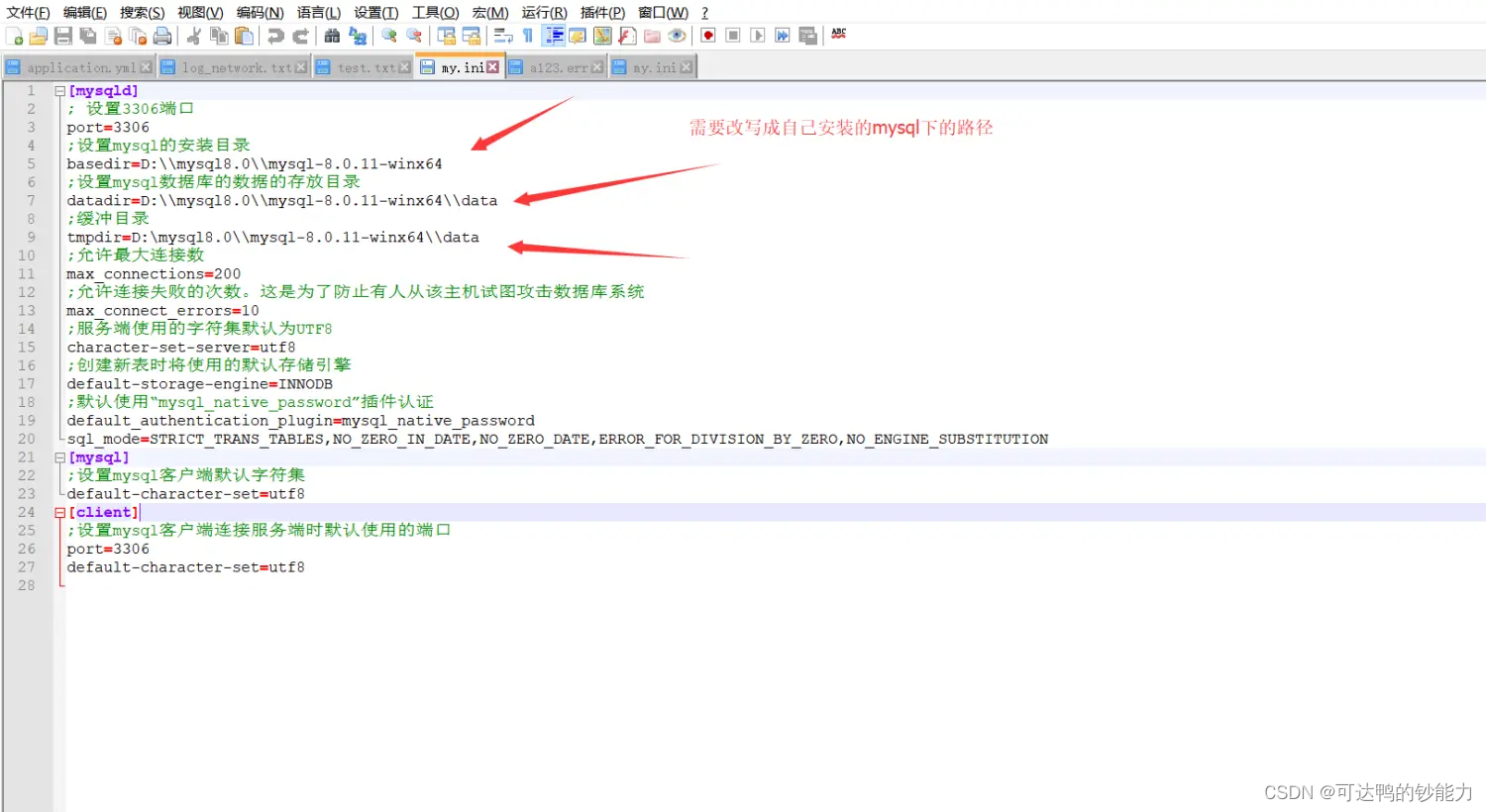Open the 语言(L) menu

(319, 12)
